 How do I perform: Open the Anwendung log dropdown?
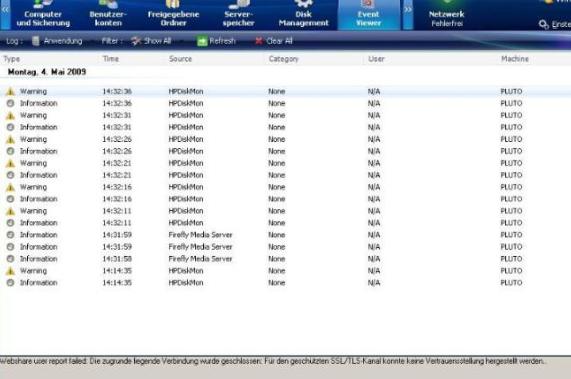(58, 41)
